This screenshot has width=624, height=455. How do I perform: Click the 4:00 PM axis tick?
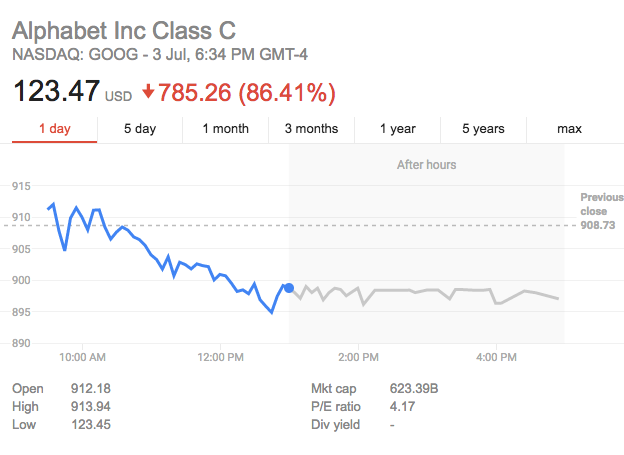pyautogui.click(x=496, y=357)
